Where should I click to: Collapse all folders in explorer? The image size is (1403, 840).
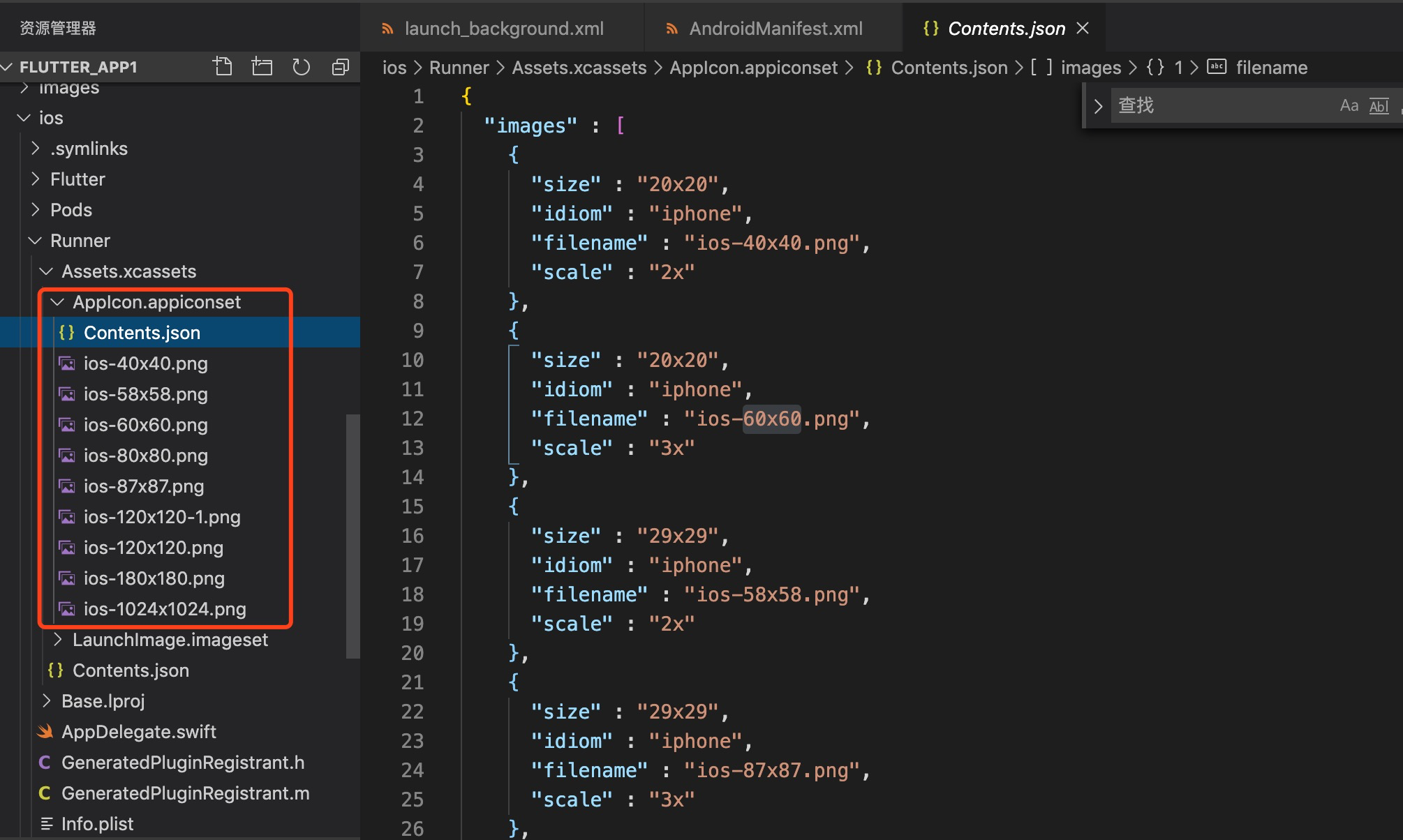[341, 66]
